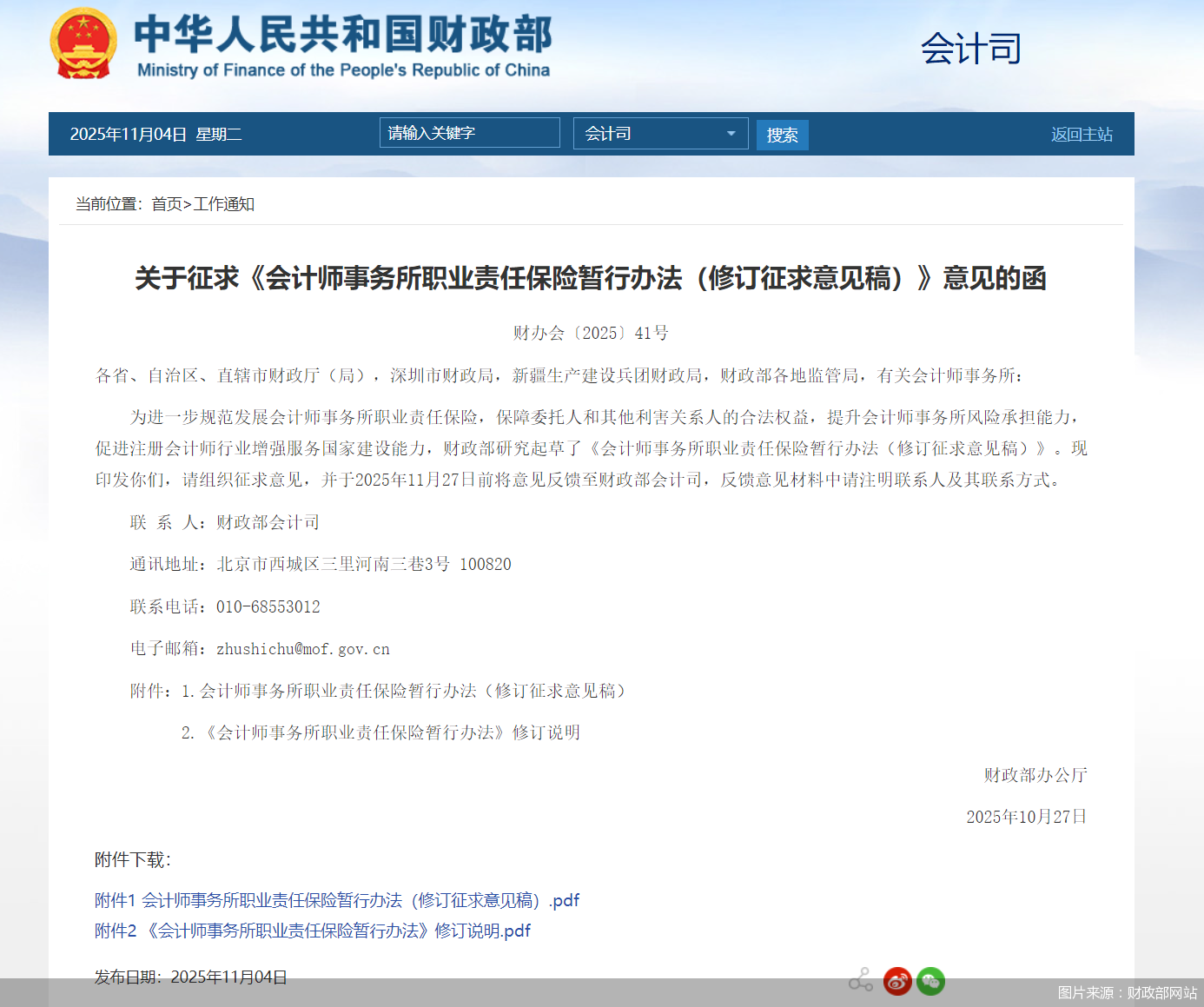1204x1007 pixels.
Task: Click the magnifier area of the 搜索 search control
Action: point(782,134)
